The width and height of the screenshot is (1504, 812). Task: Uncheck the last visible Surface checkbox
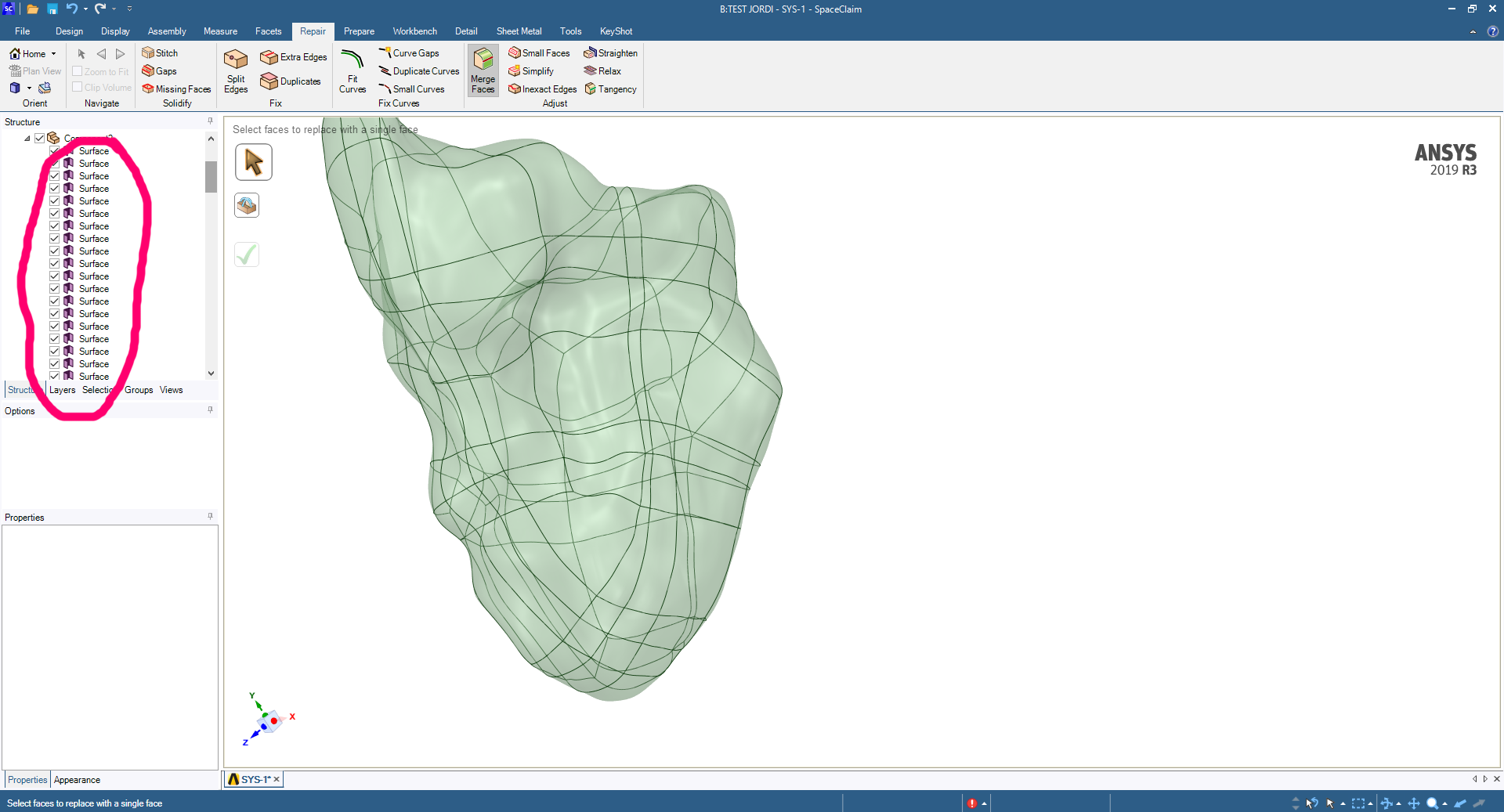coord(55,377)
